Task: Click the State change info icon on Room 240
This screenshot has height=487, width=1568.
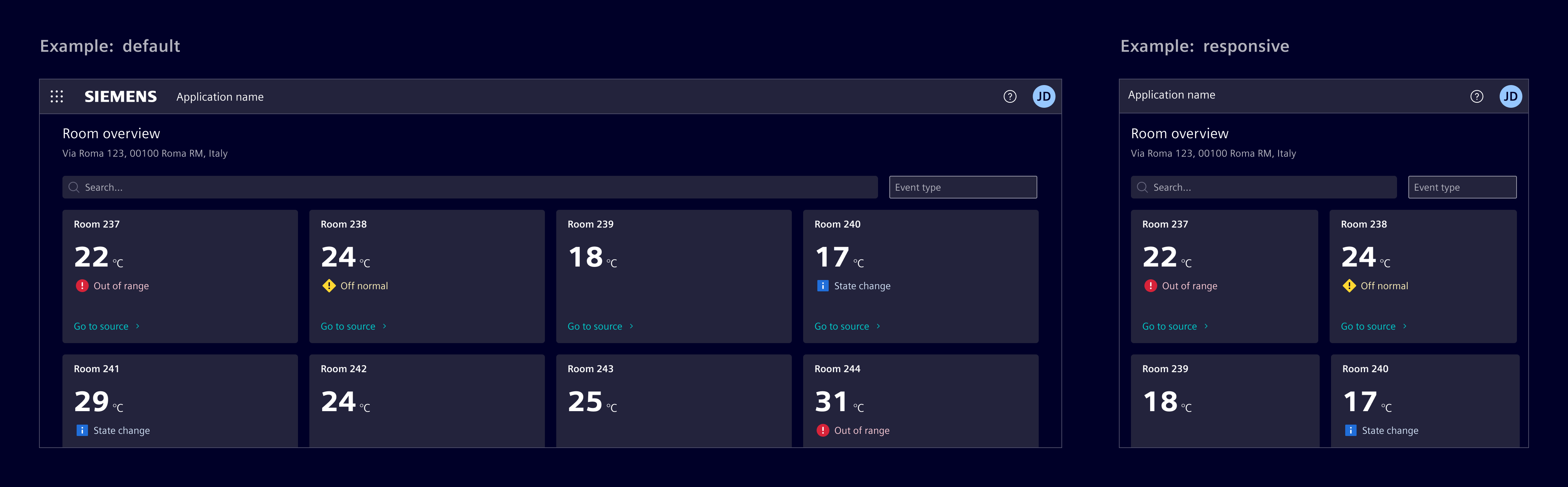Action: [x=822, y=285]
